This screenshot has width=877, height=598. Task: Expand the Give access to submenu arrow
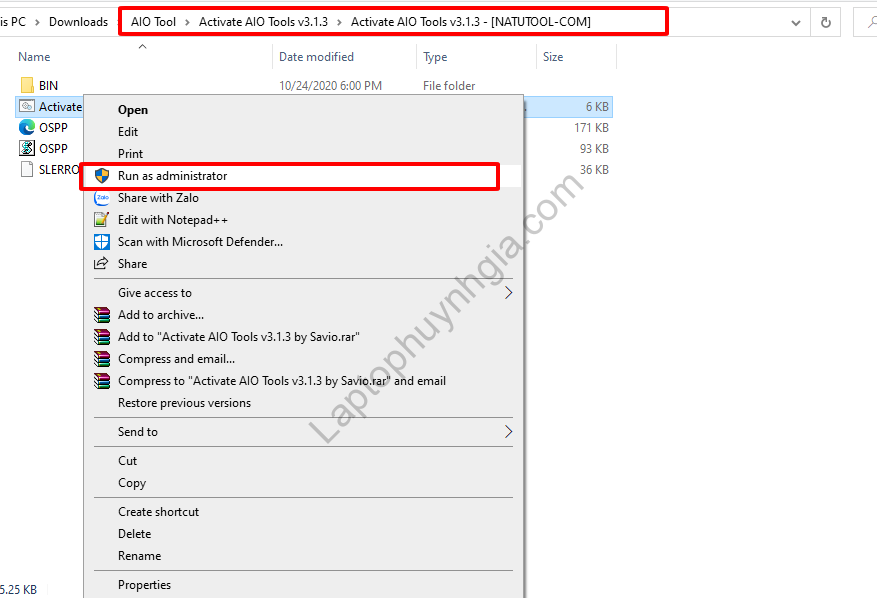pyautogui.click(x=508, y=293)
